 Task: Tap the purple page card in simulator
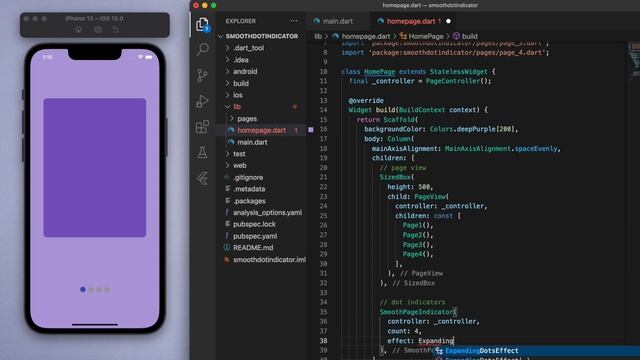click(95, 167)
